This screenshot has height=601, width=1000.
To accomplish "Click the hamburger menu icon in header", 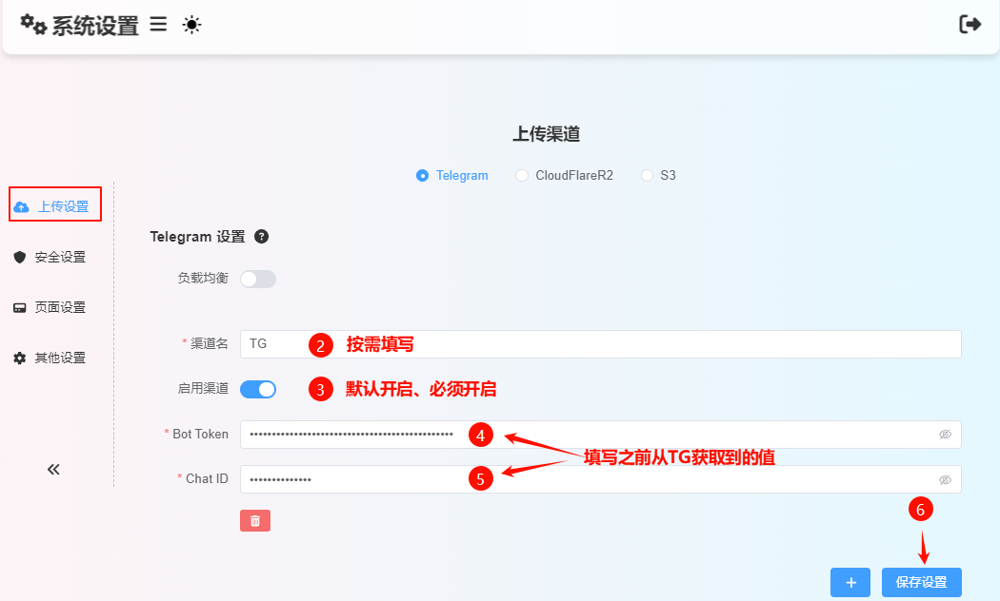I will pyautogui.click(x=158, y=25).
